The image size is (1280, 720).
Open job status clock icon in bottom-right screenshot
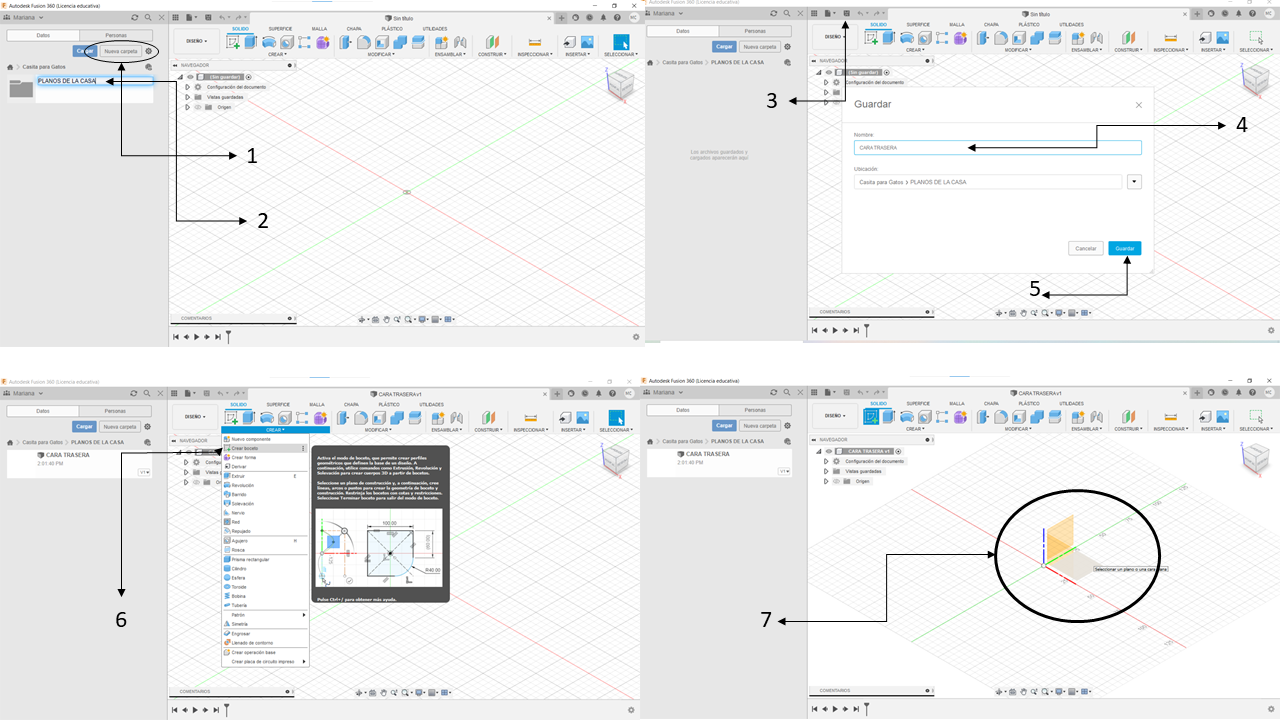(x=1224, y=393)
